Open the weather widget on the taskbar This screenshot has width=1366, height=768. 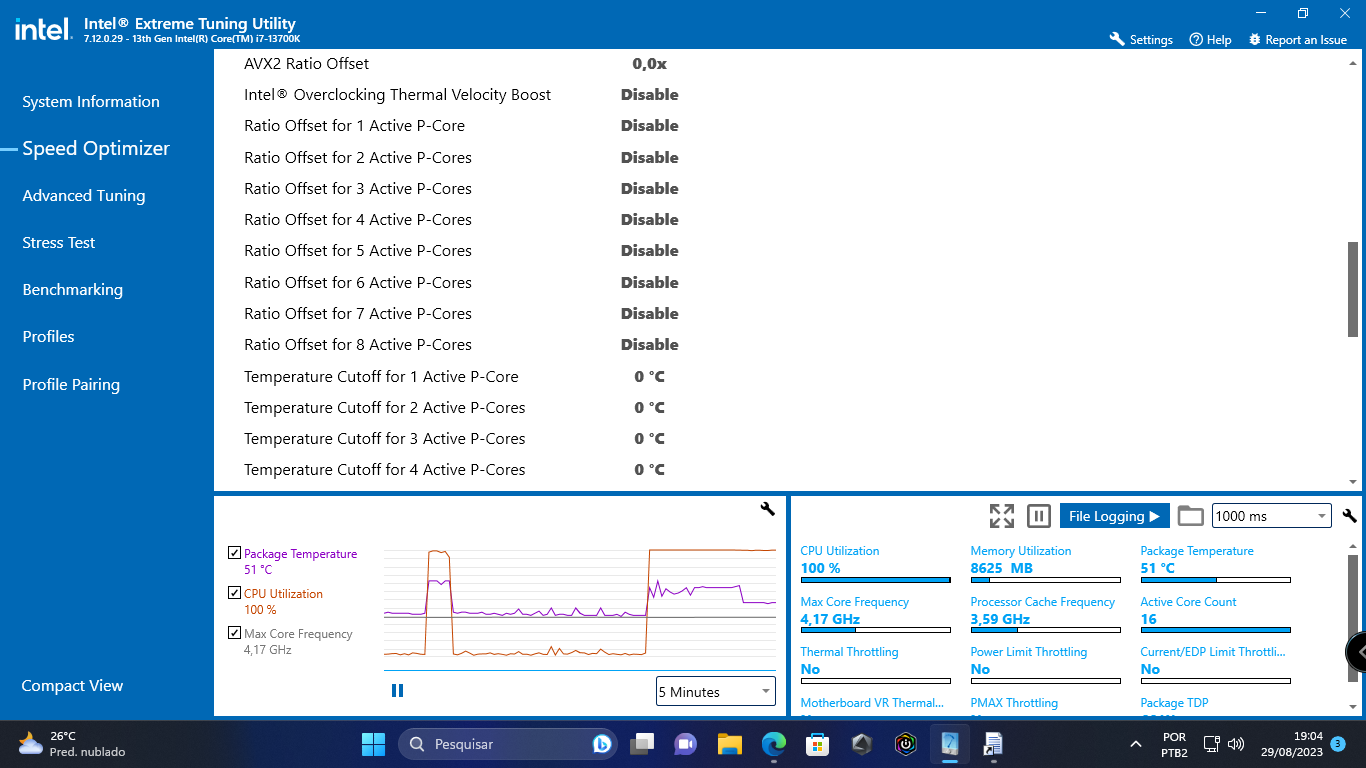72,744
